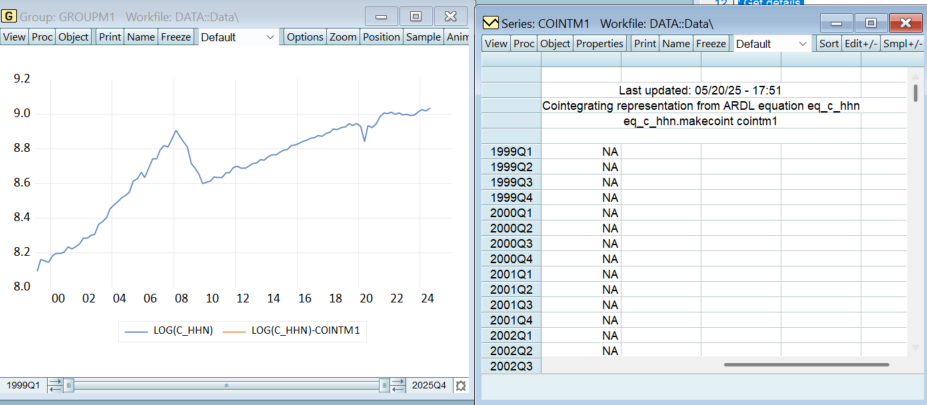Open the Proc menu in series window
The width and height of the screenshot is (927, 405).
tap(524, 44)
